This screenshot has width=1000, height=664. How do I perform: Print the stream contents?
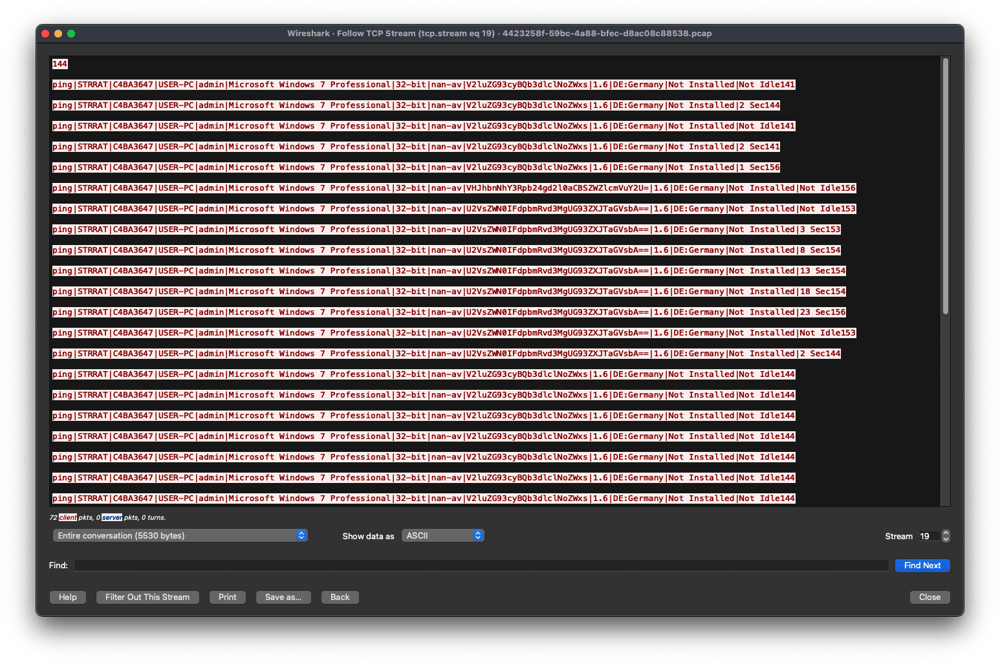tap(227, 597)
